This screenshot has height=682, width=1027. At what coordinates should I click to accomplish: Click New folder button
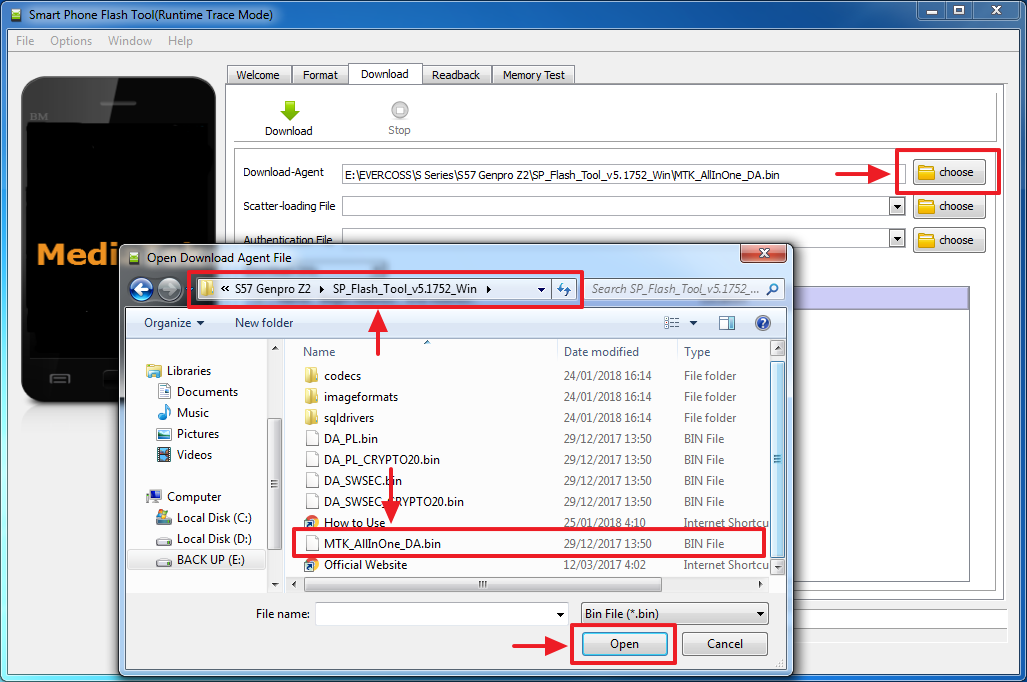point(264,323)
